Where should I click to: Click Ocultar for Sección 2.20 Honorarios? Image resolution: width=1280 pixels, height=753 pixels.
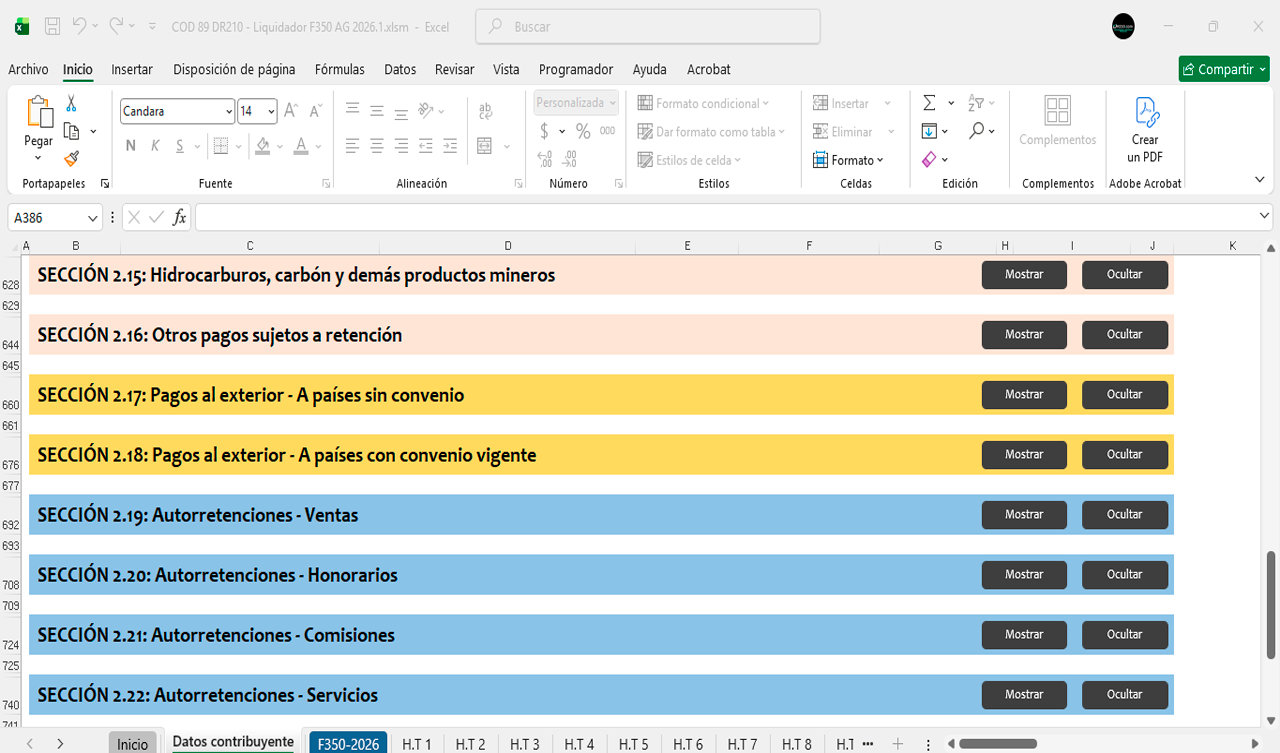click(1124, 575)
